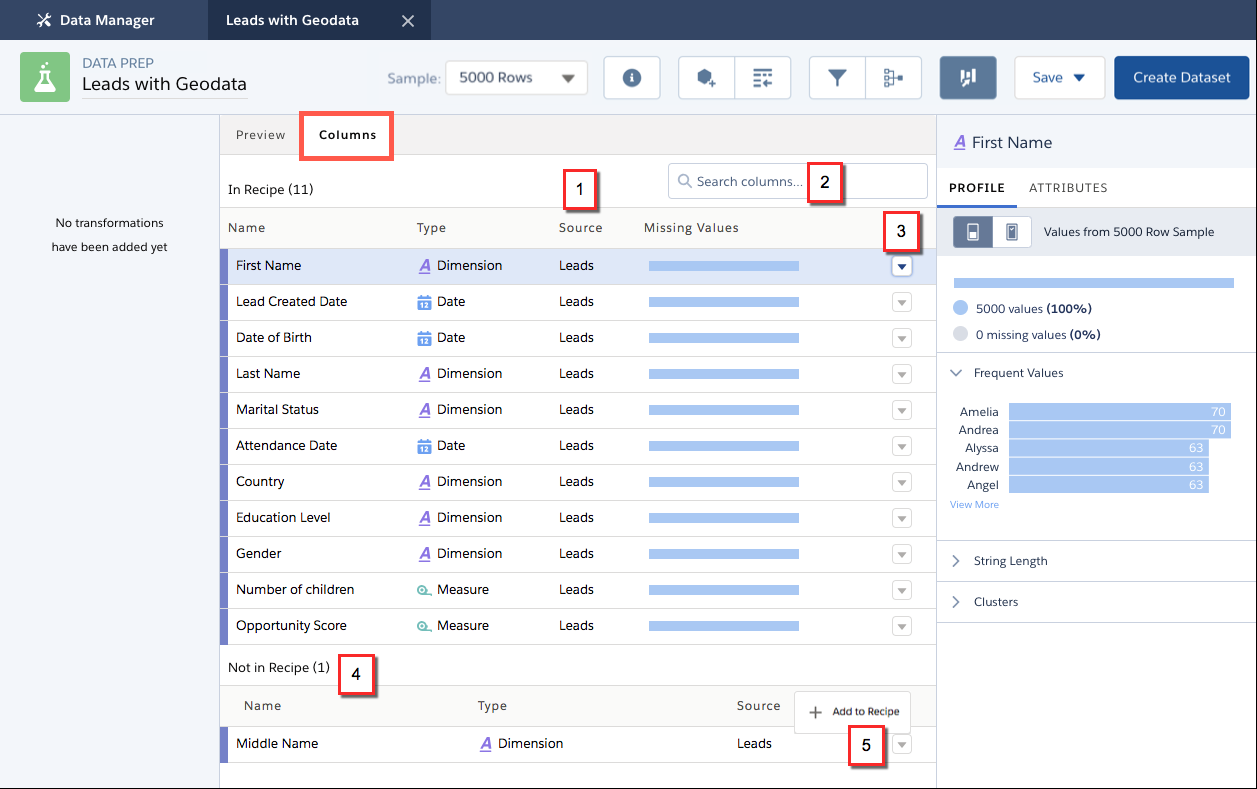Select the second values-view toggle in Profile

pyautogui.click(x=1011, y=232)
